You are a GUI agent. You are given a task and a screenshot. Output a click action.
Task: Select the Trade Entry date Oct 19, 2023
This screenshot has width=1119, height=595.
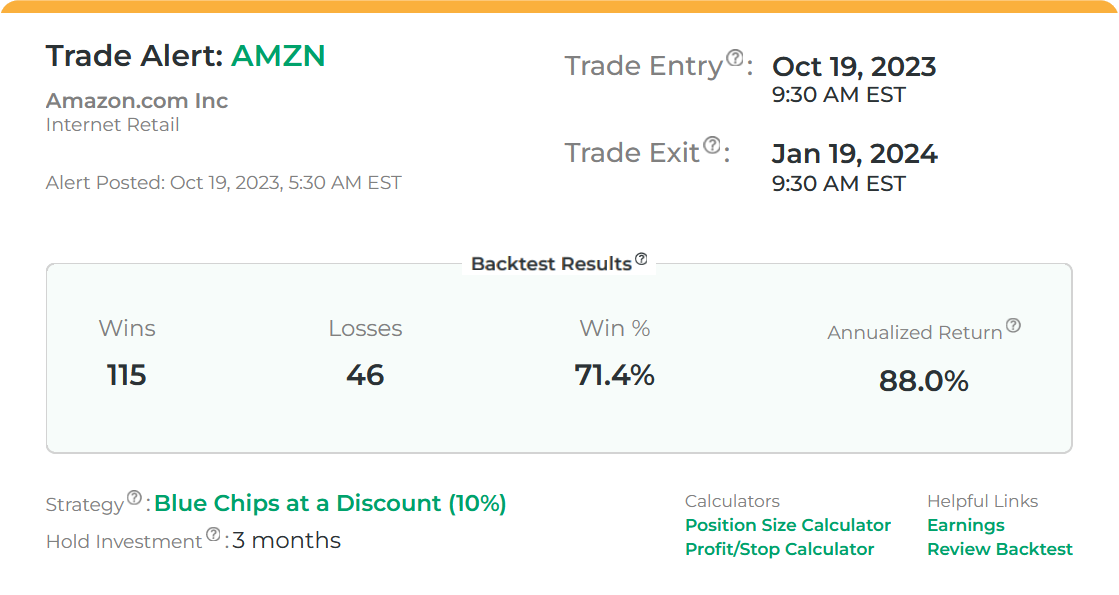pyautogui.click(x=853, y=67)
